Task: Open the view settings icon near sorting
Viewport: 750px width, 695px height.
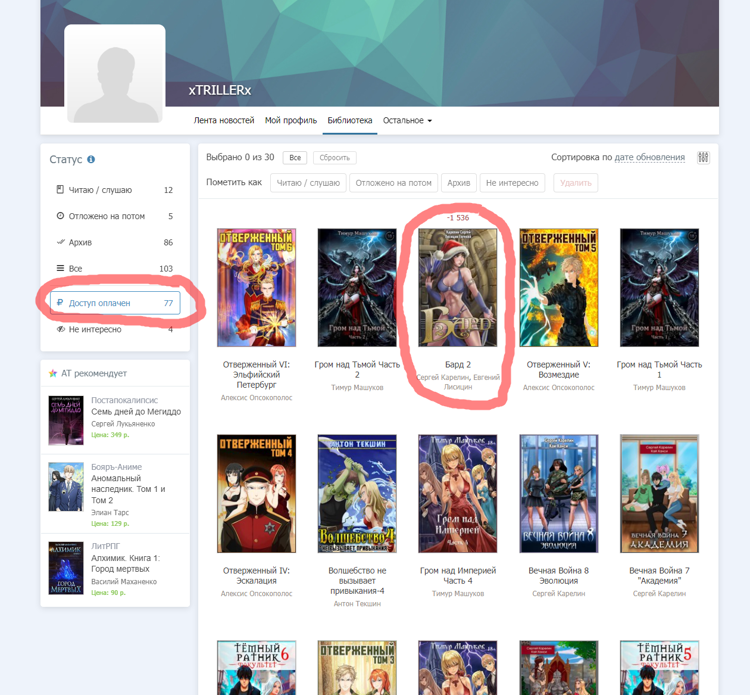Action: coord(703,158)
